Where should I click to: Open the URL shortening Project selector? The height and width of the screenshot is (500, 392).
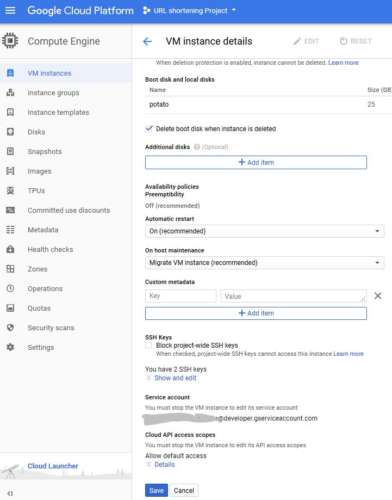click(x=189, y=11)
